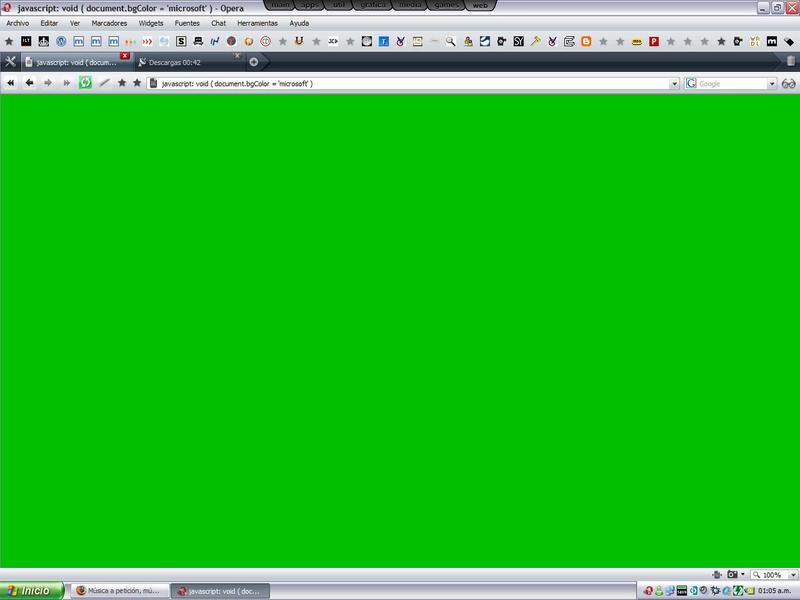The width and height of the screenshot is (800, 600).
Task: Click the Rewind double-arrow navigation button
Action: (11, 83)
